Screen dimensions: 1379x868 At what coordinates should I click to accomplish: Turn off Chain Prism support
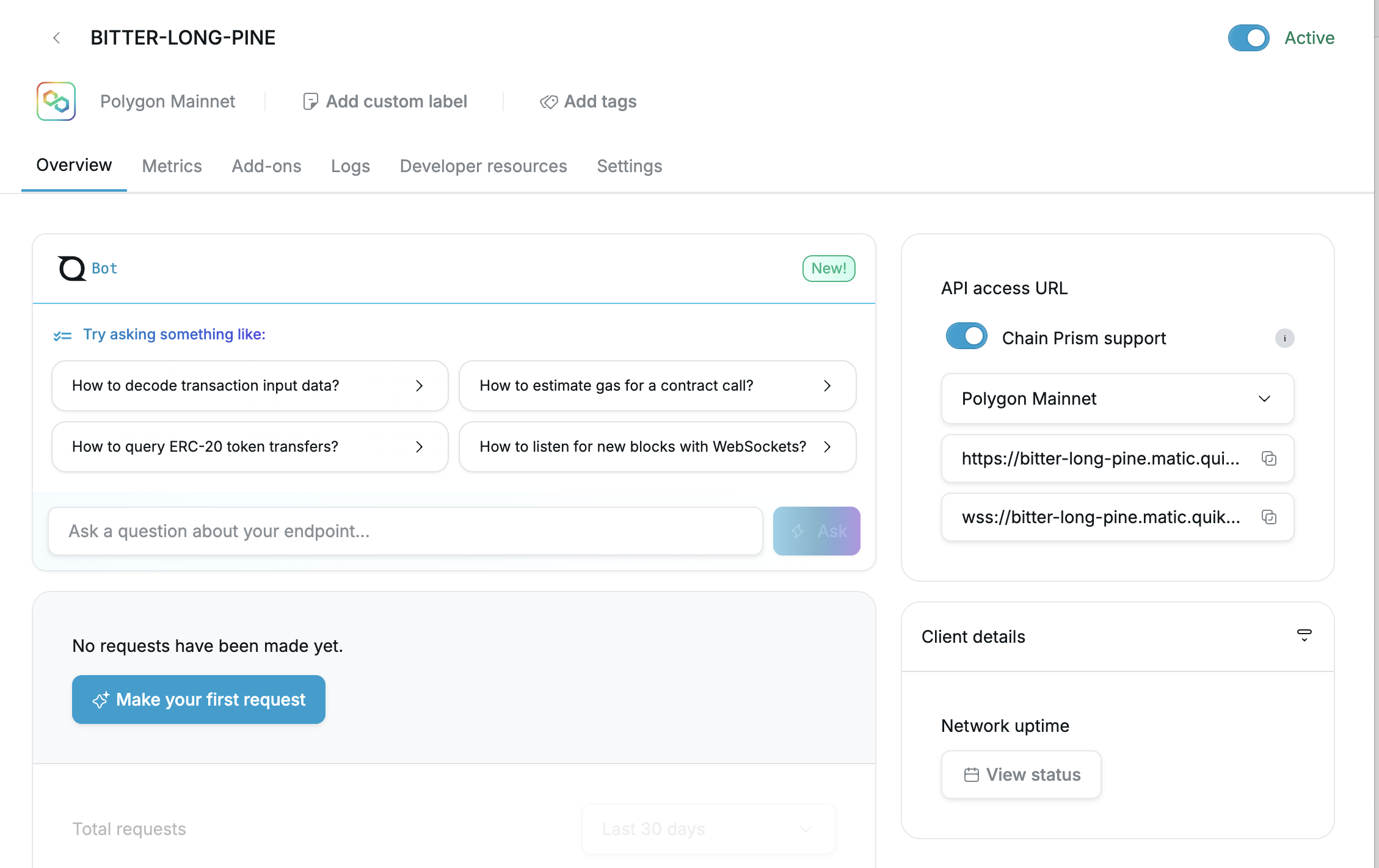pyautogui.click(x=966, y=336)
